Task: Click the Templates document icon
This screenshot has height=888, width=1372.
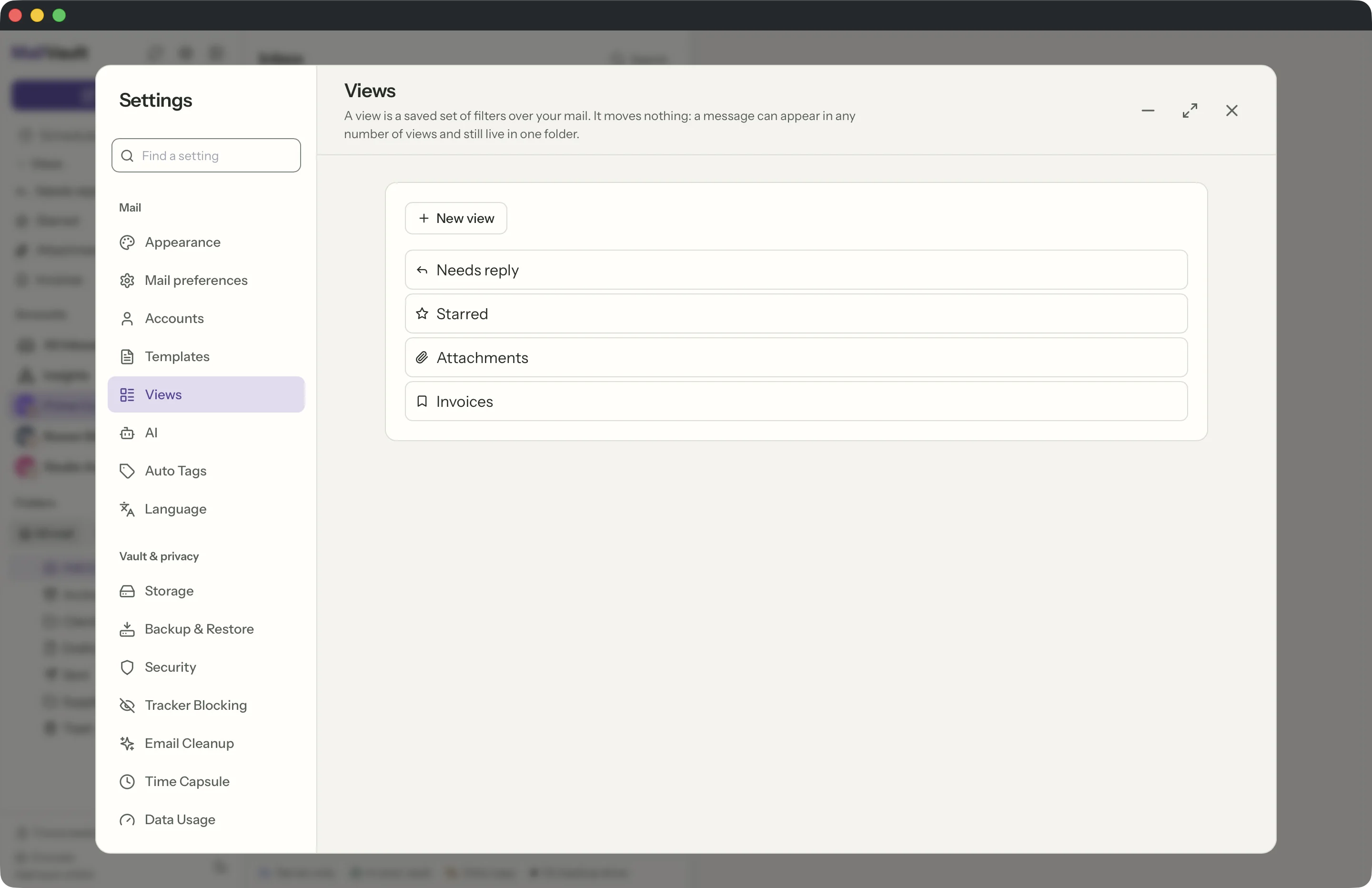Action: (x=127, y=356)
